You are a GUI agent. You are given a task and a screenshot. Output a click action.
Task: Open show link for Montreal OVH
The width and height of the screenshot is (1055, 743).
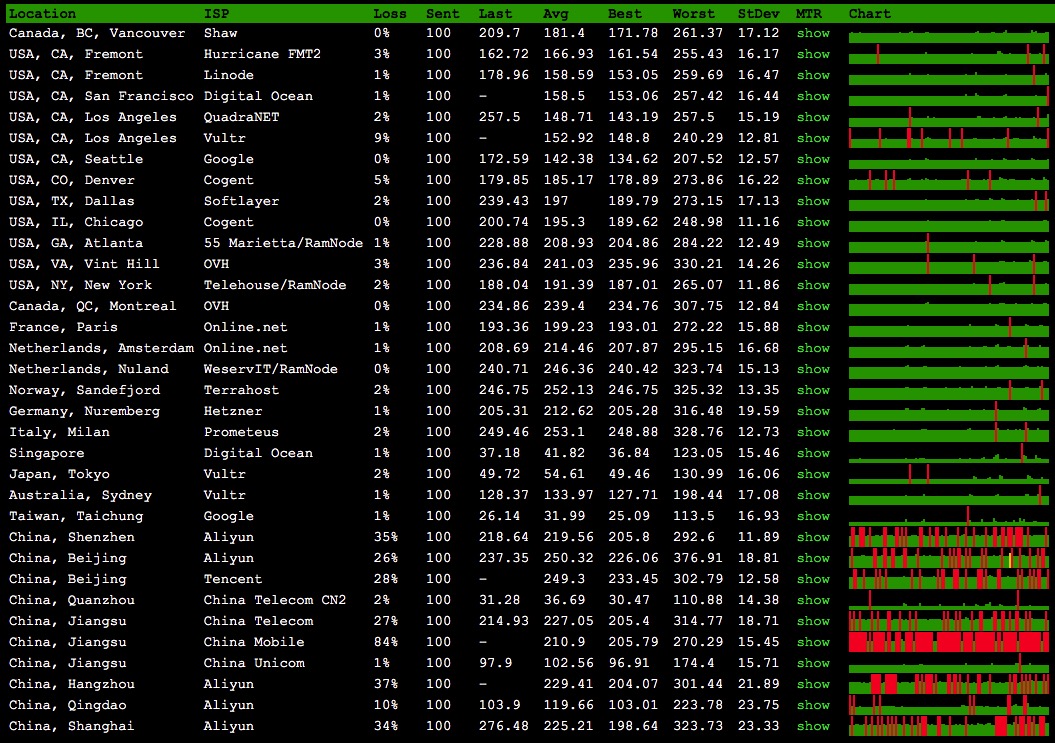(x=813, y=306)
